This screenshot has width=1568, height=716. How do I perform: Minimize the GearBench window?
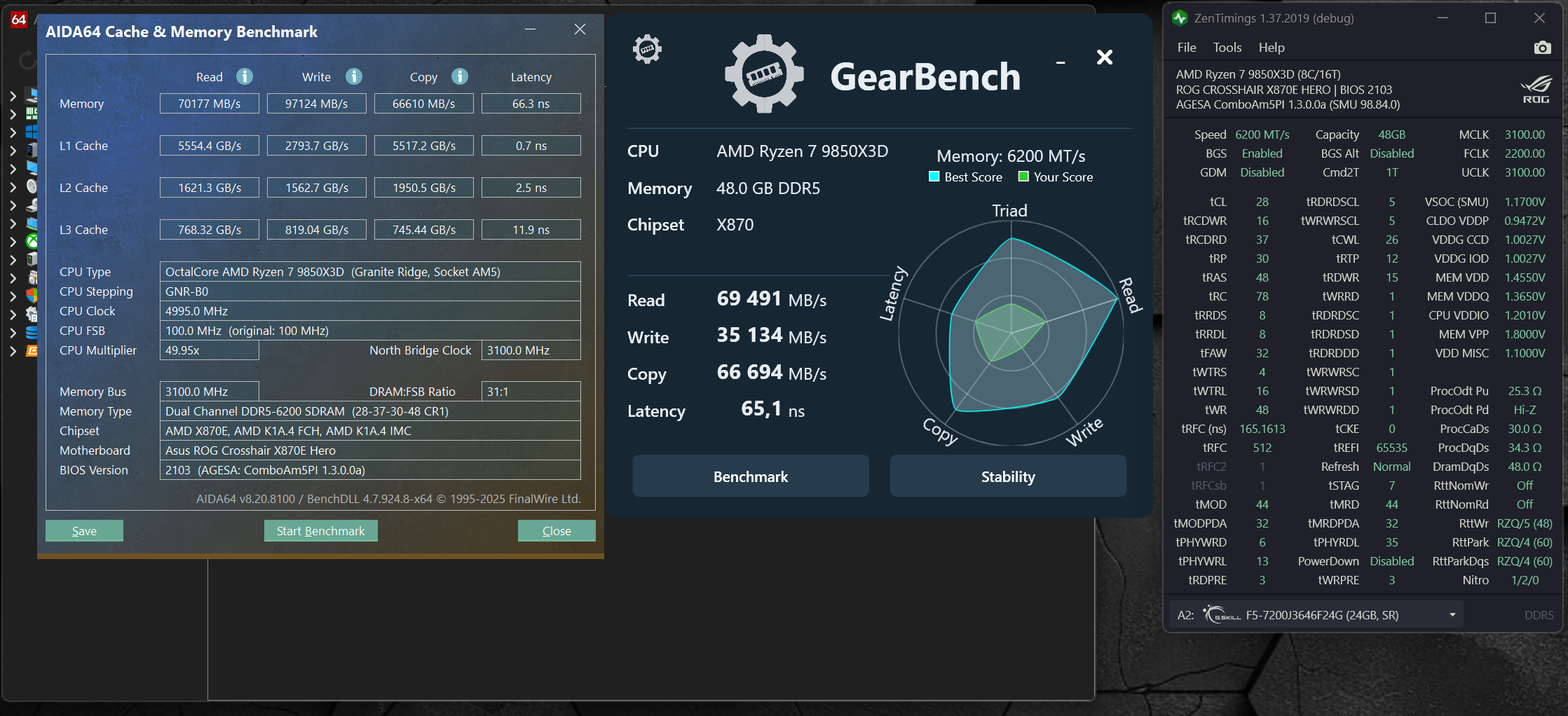[x=1061, y=62]
